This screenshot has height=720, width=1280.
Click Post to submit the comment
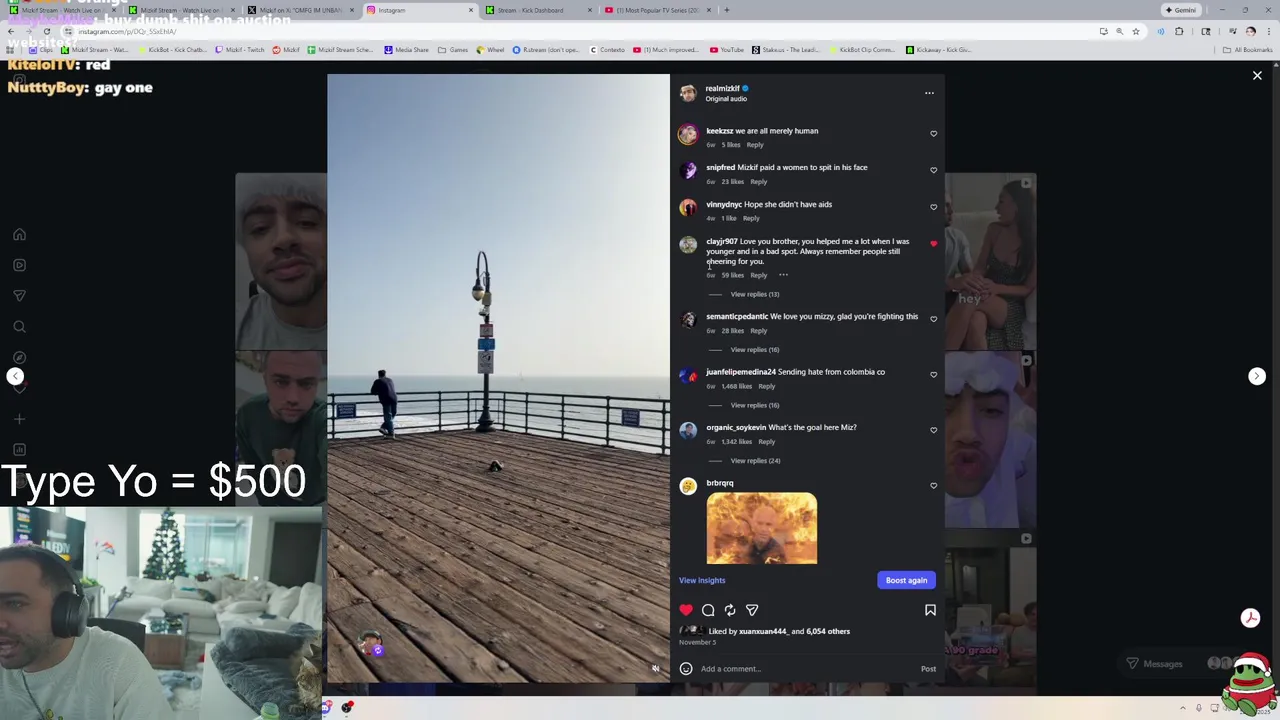click(928, 669)
